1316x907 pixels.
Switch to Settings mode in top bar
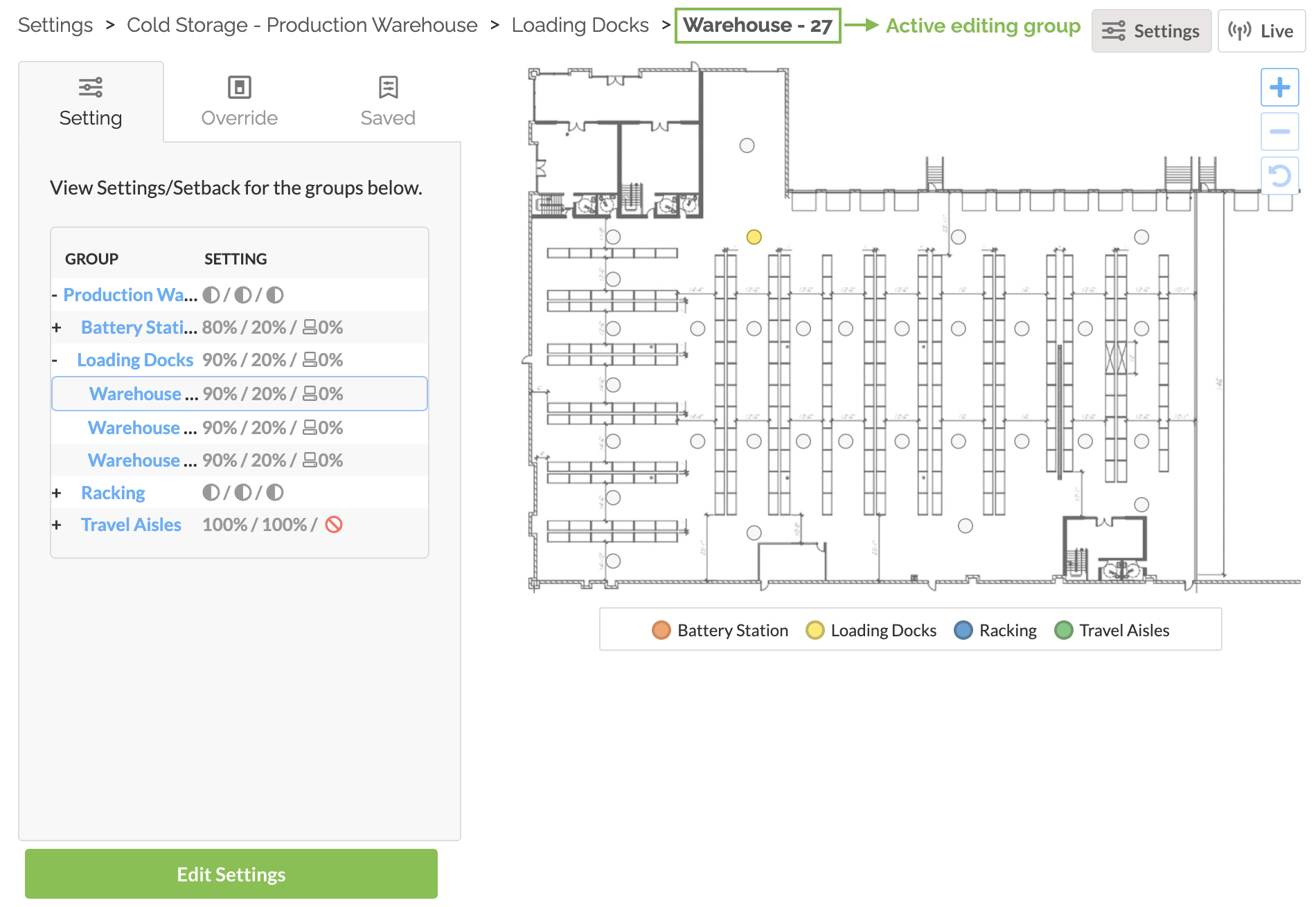1151,31
